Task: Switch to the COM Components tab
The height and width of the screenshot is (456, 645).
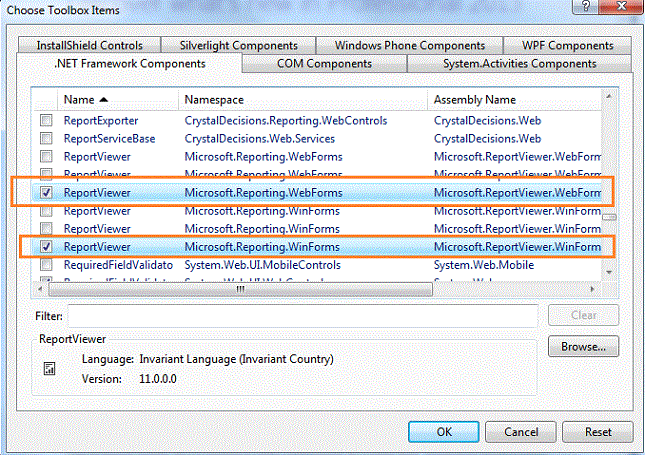Action: coord(323,64)
